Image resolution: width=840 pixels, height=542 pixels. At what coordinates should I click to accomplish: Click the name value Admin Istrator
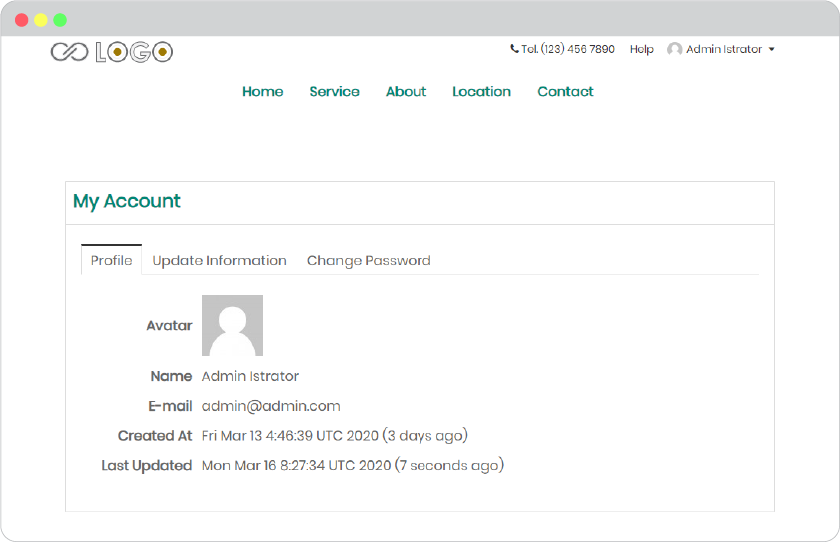[250, 377]
